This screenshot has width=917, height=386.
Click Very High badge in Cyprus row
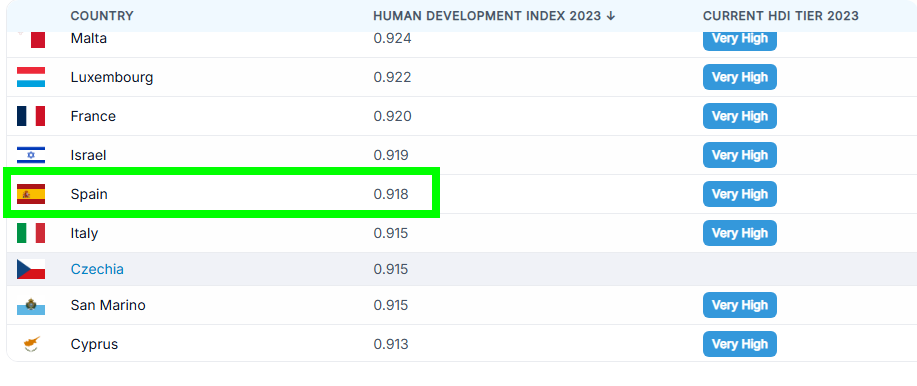click(740, 344)
